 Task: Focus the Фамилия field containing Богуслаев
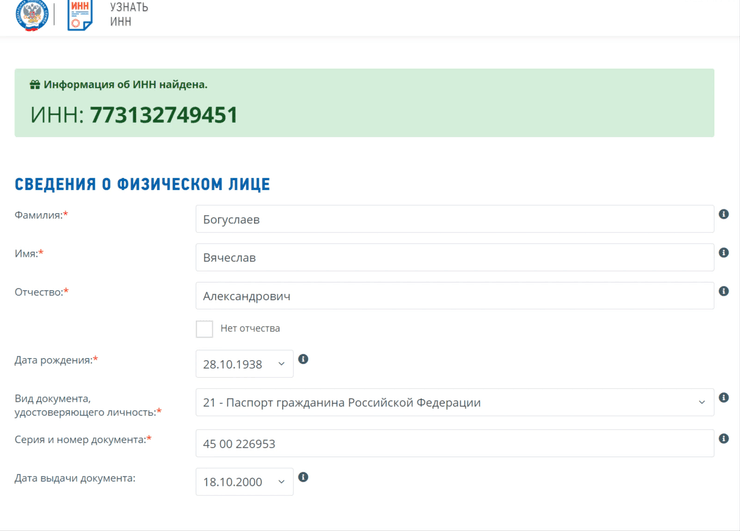(454, 219)
